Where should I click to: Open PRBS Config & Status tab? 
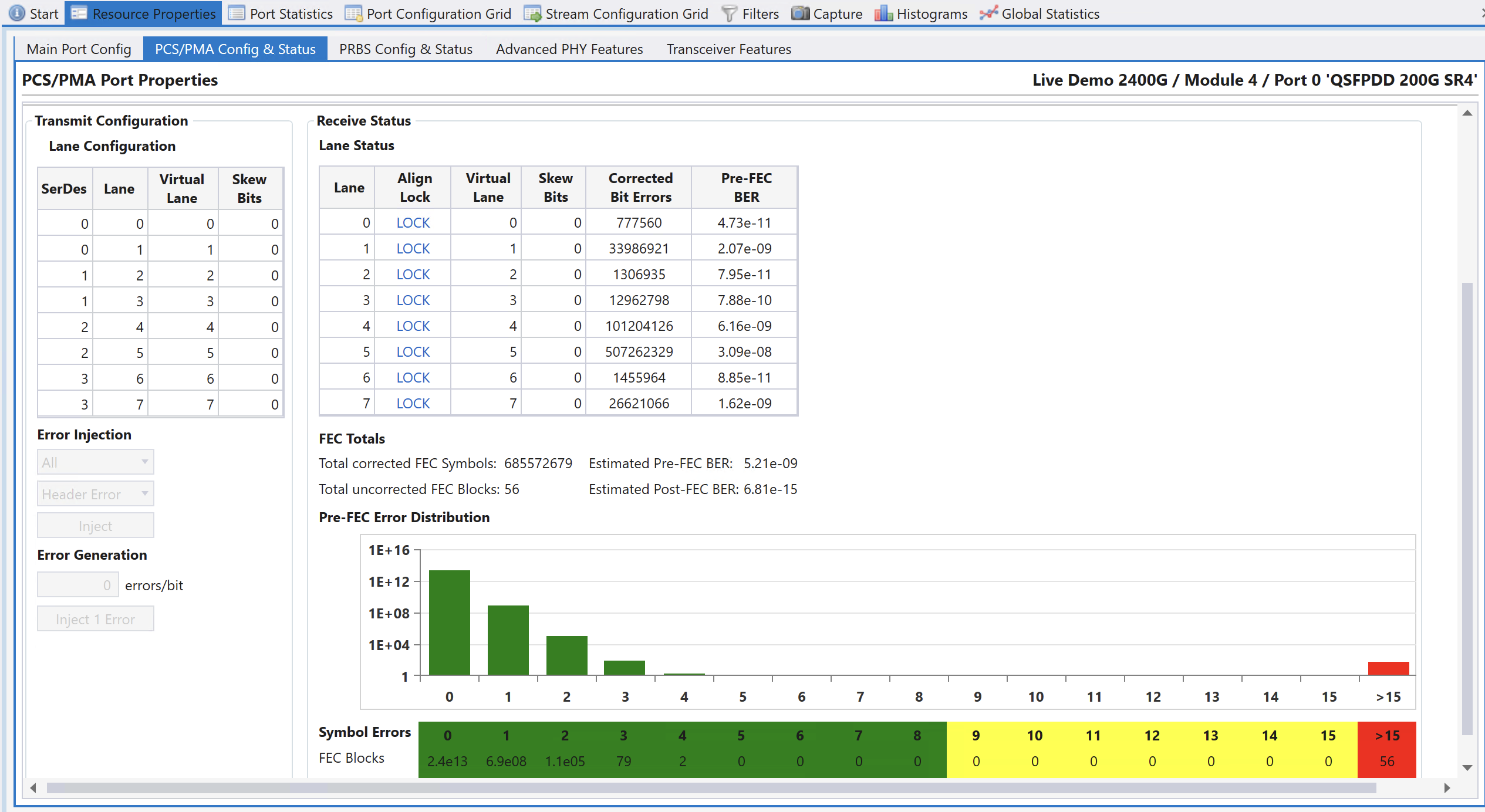406,49
